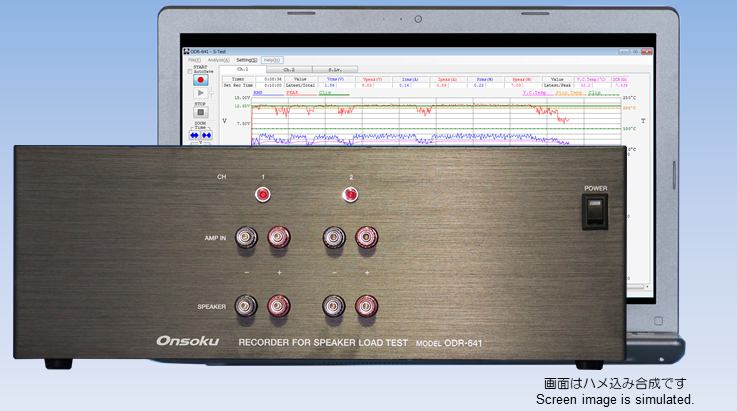Start recording with the red START button

click(x=201, y=80)
